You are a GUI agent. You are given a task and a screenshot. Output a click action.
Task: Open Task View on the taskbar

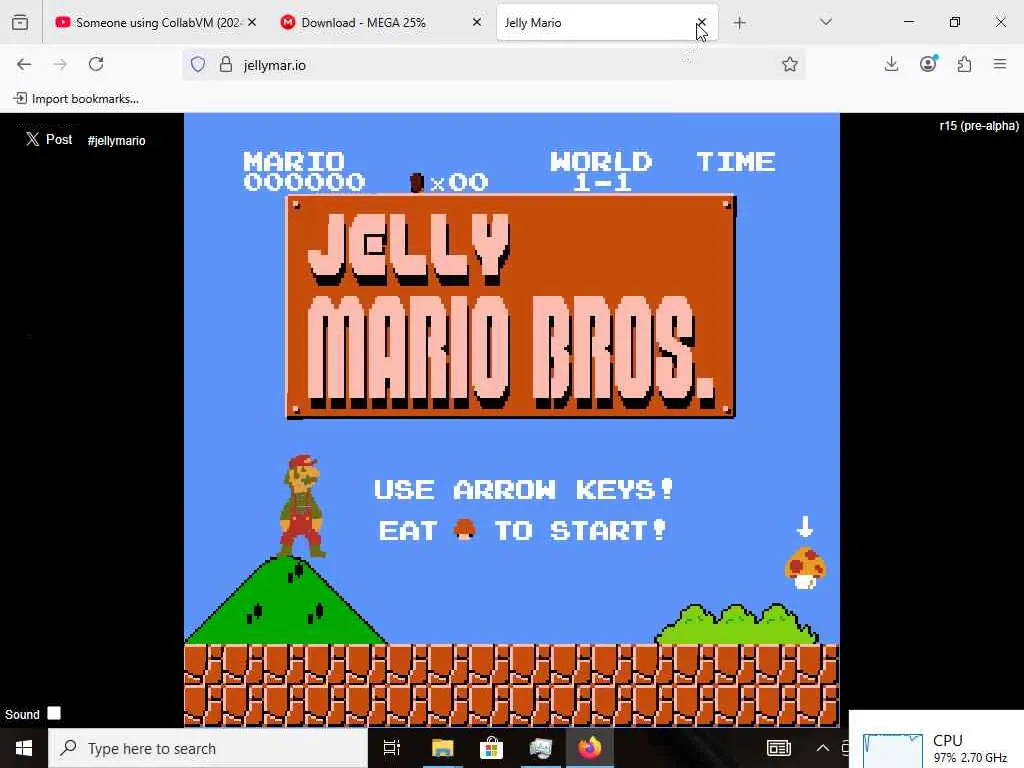392,748
